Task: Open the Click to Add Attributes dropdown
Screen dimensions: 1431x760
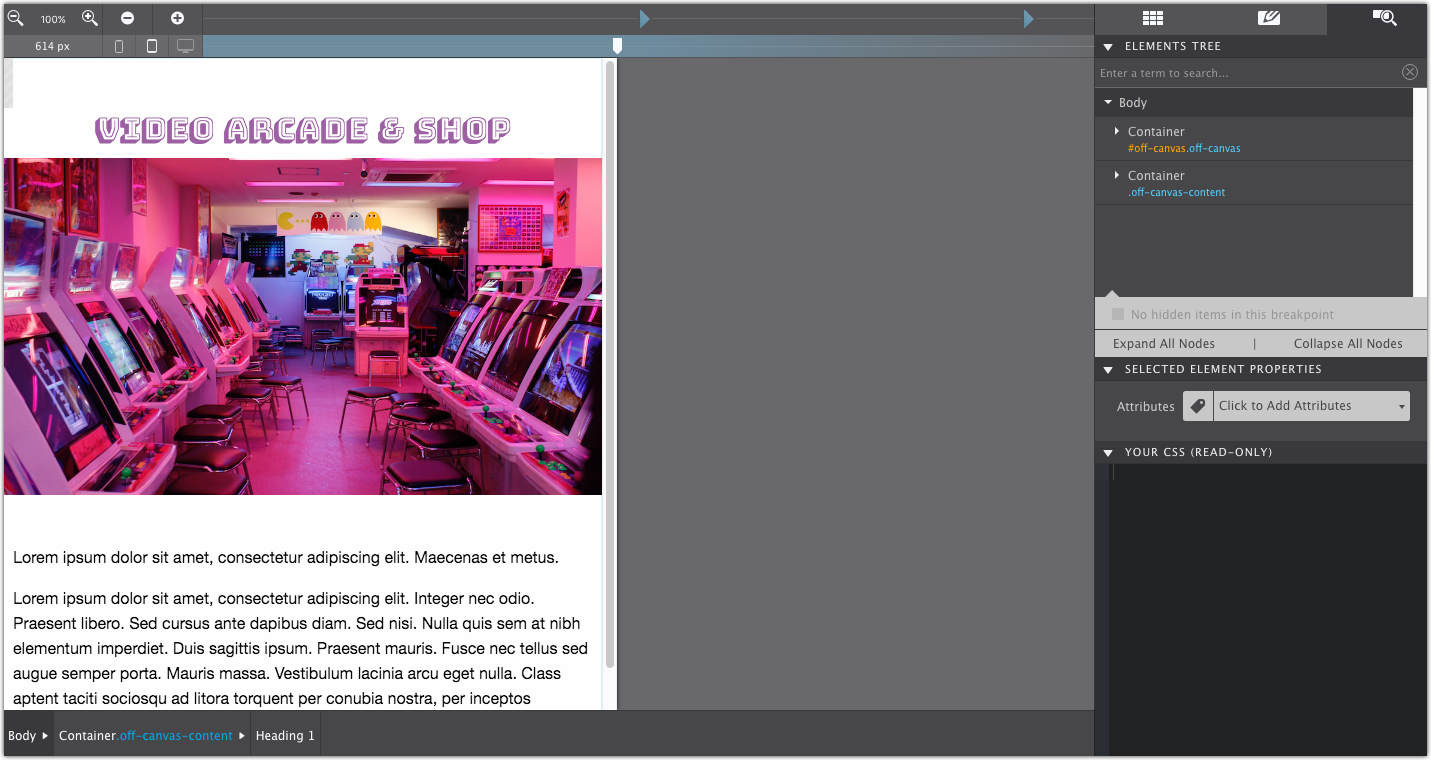Action: (x=1311, y=406)
